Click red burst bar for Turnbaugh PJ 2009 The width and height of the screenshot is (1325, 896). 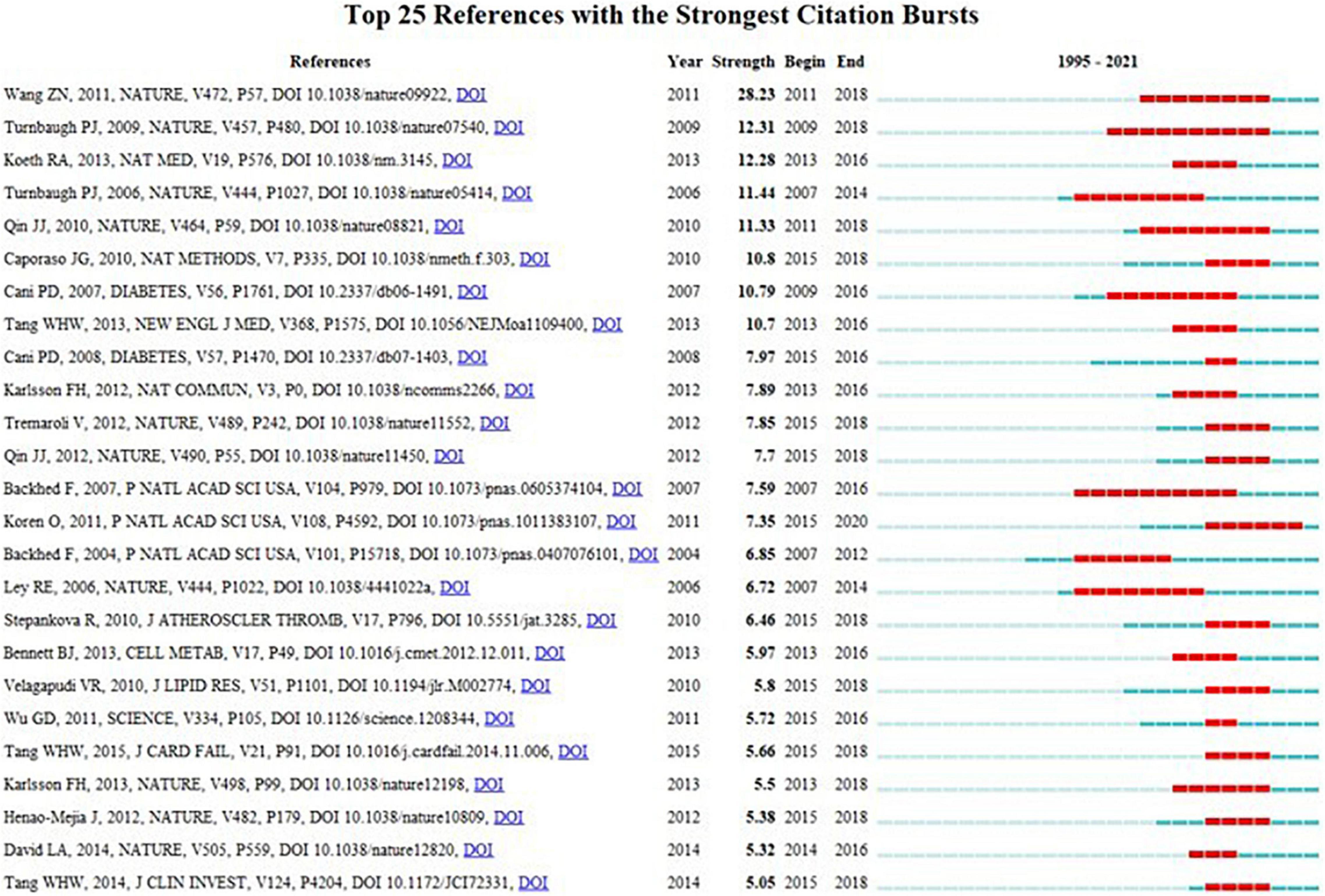coord(1188,132)
